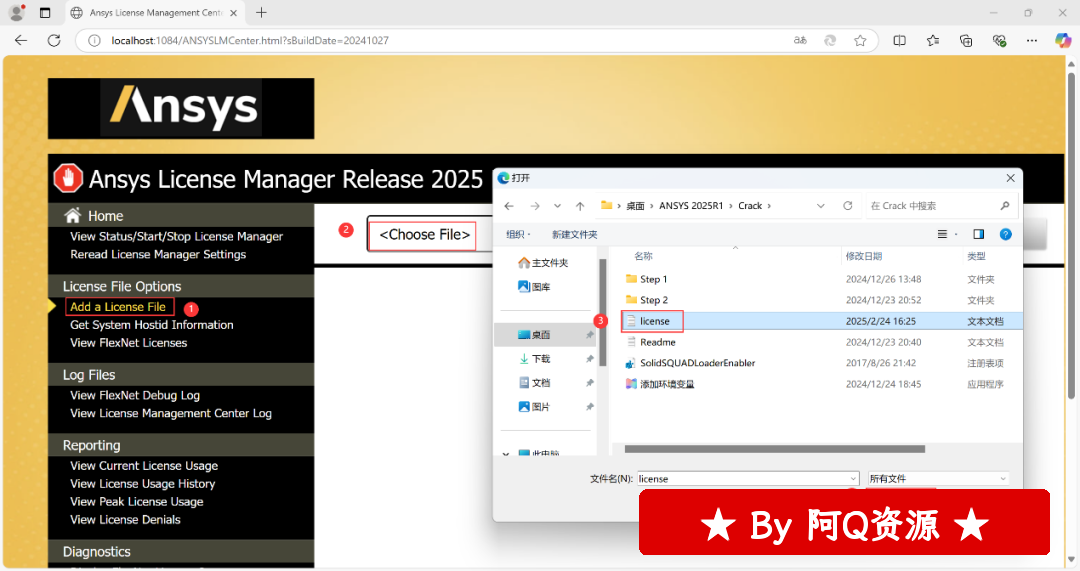
Task: Open View FlexNet Licenses
Action: 128,343
